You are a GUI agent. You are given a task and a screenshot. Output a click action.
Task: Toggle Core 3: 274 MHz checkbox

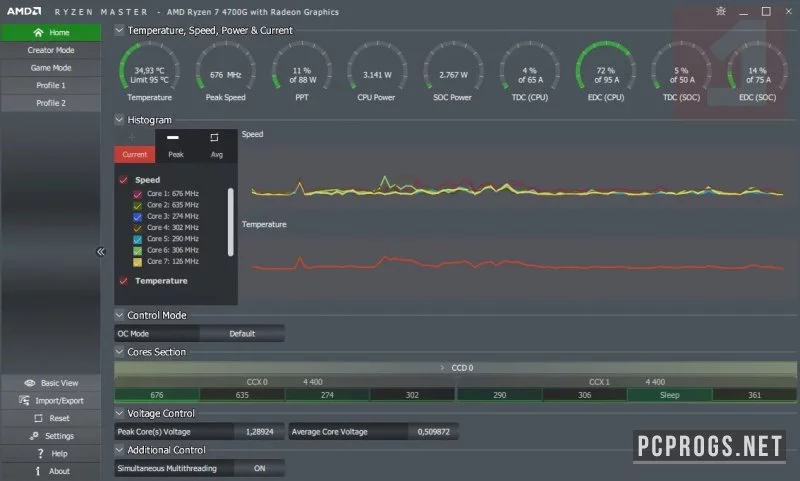click(137, 216)
